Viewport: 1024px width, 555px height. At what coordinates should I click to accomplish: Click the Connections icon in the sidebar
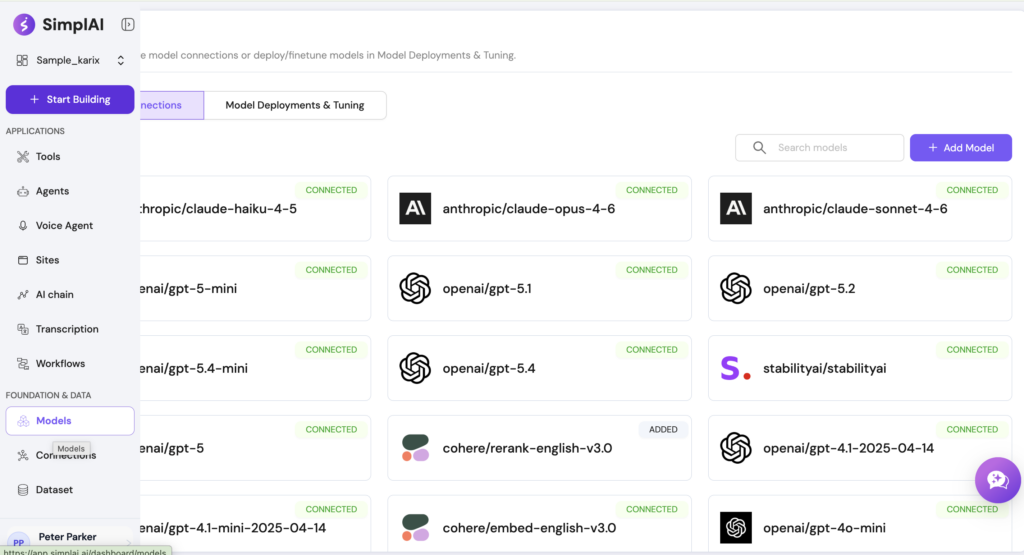point(23,455)
